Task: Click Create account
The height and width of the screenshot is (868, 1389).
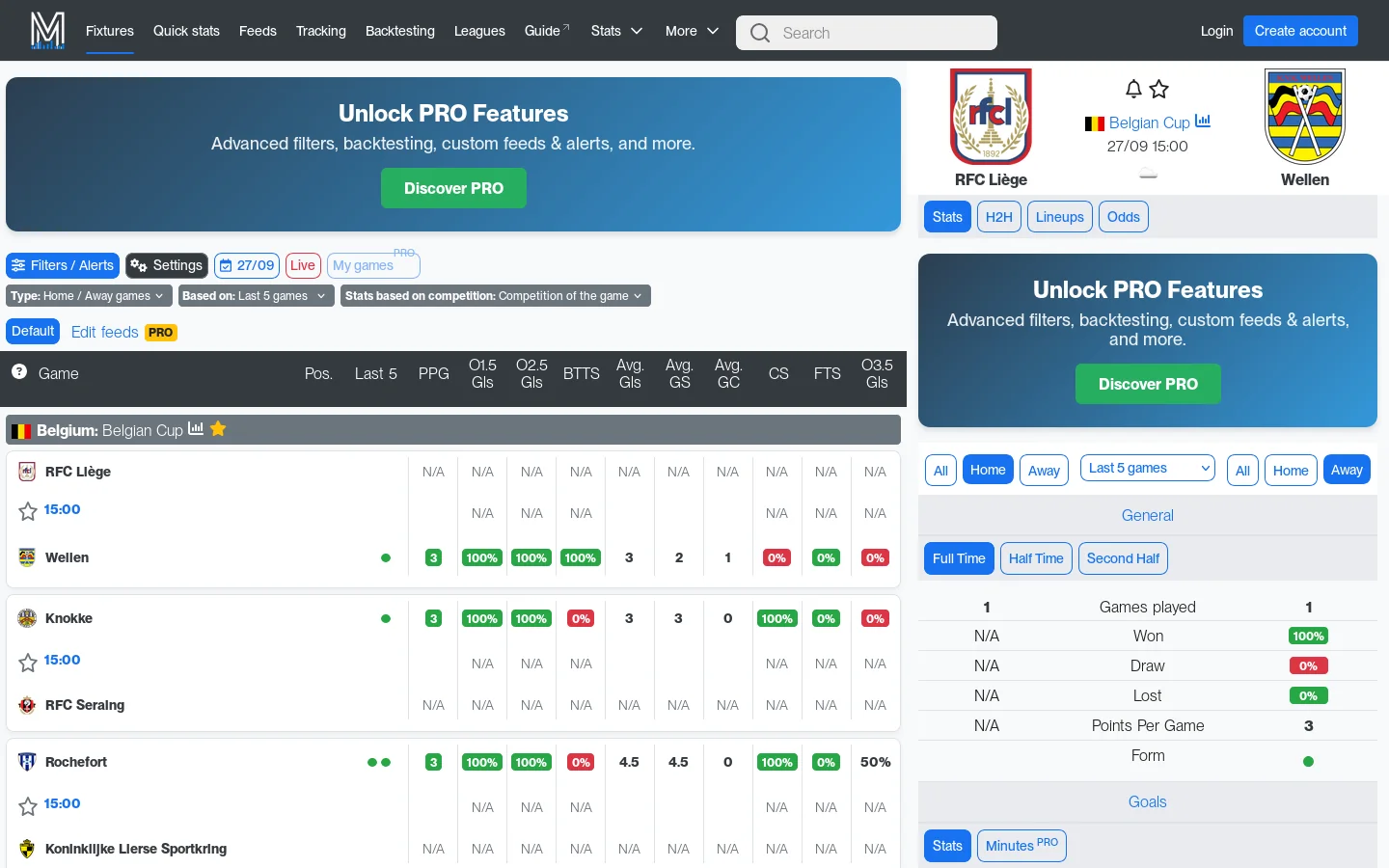Action: 1300,31
